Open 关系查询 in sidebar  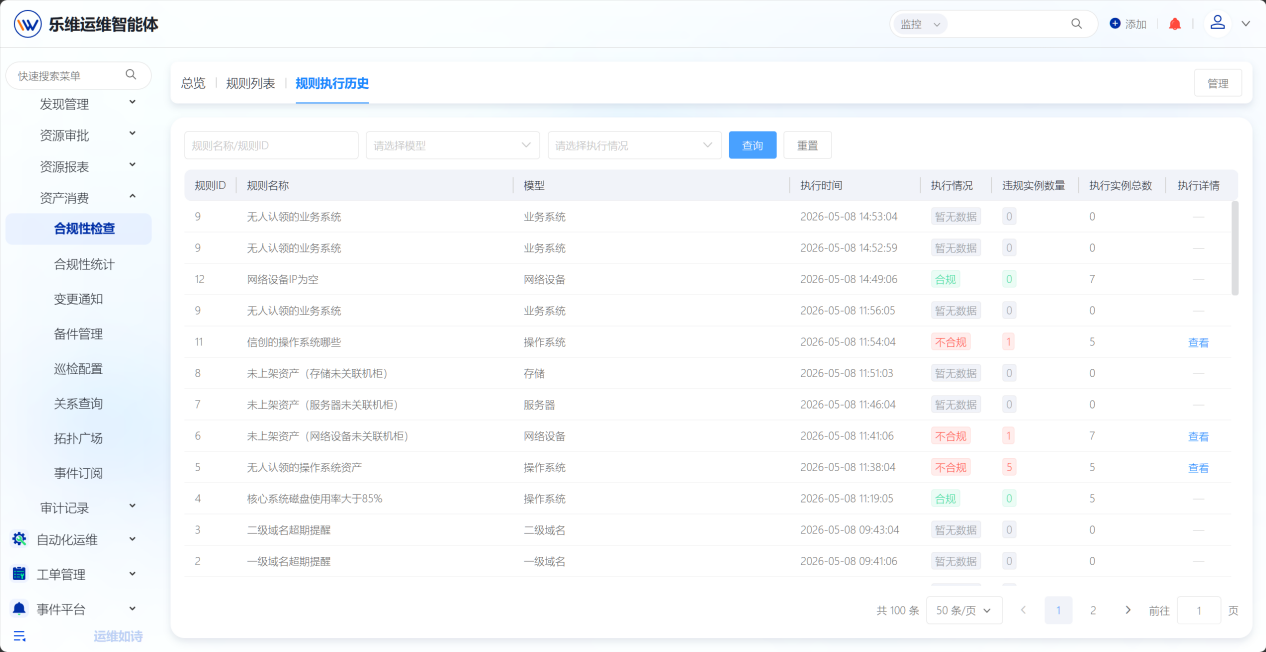pos(79,404)
